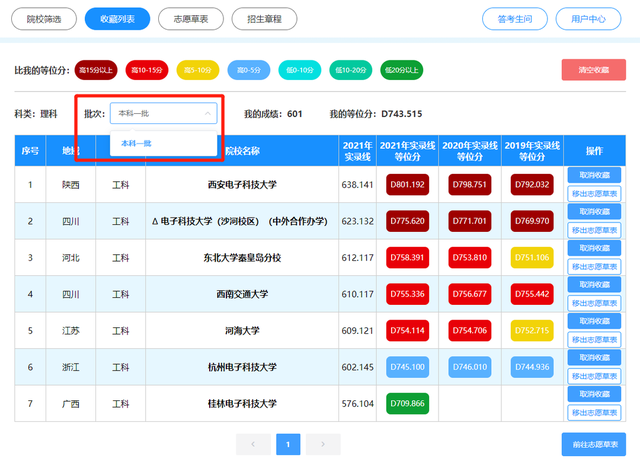
Task: Cancel favorite for 电子科技大学(沙河校区)
Action: click(594, 211)
